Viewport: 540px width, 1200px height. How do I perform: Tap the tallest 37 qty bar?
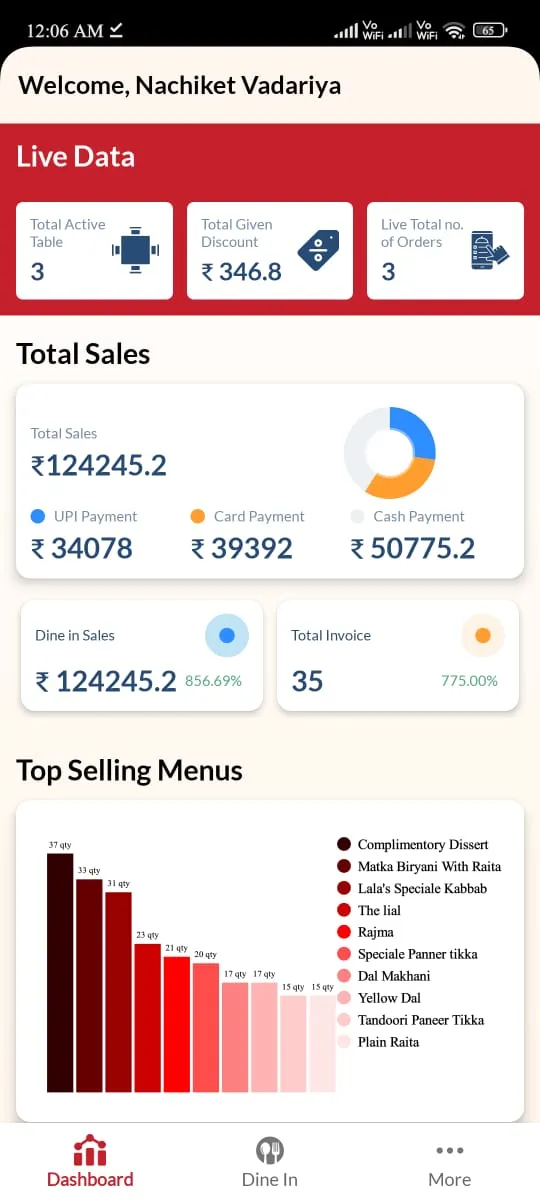click(60, 972)
